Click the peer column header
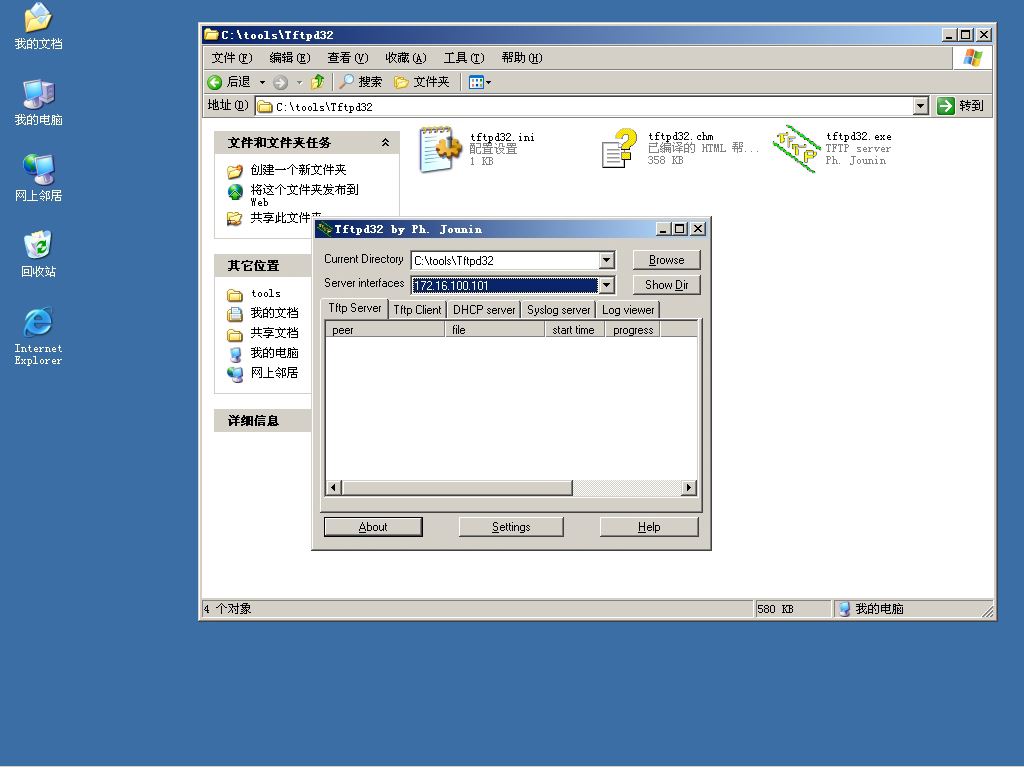The width and height of the screenshot is (1024, 768). click(385, 330)
